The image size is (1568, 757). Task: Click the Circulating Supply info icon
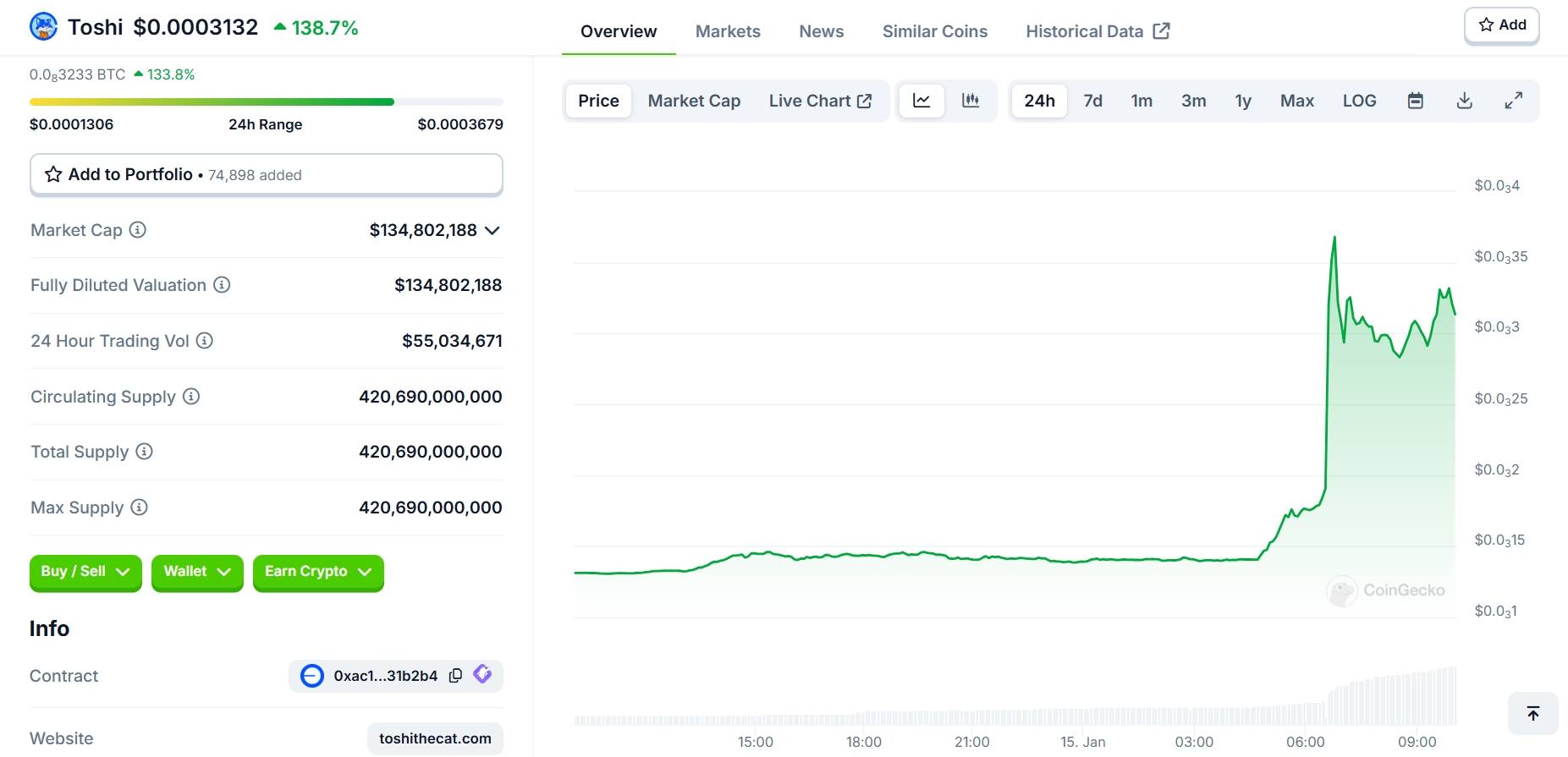point(191,396)
